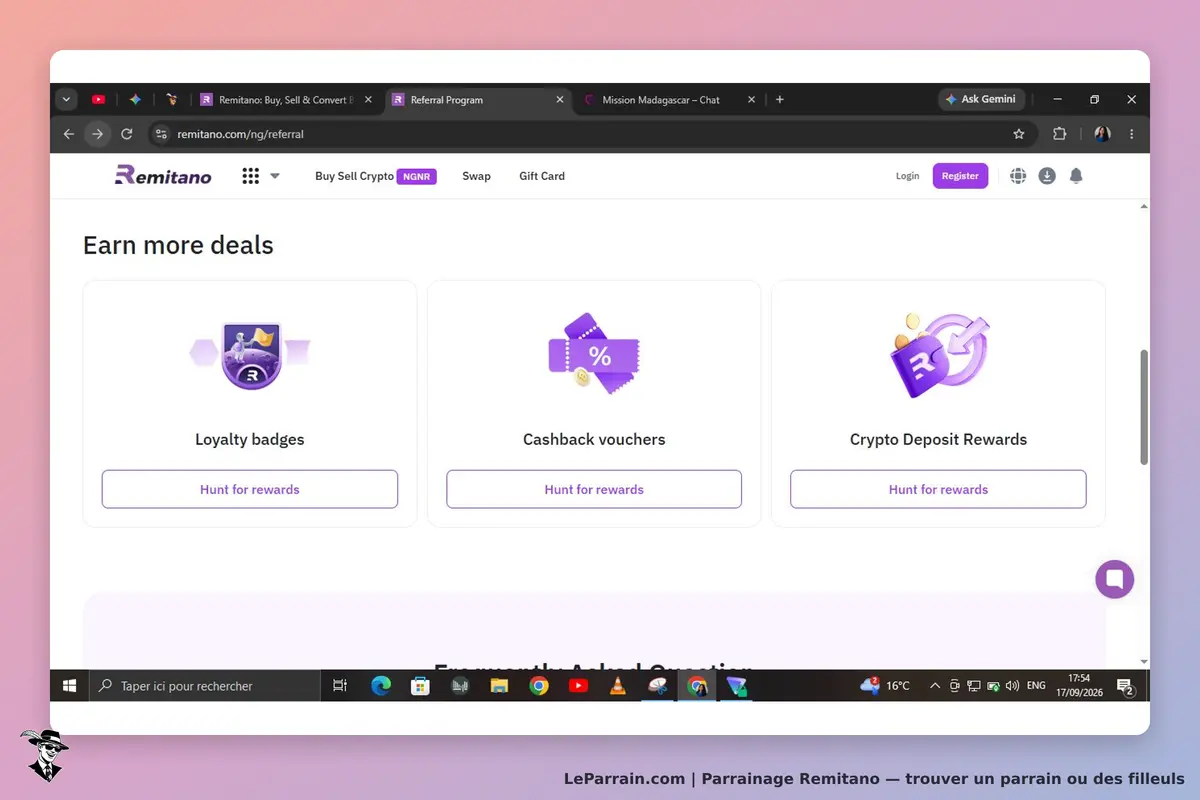Click the download app icon
The width and height of the screenshot is (1200, 800).
click(1047, 176)
